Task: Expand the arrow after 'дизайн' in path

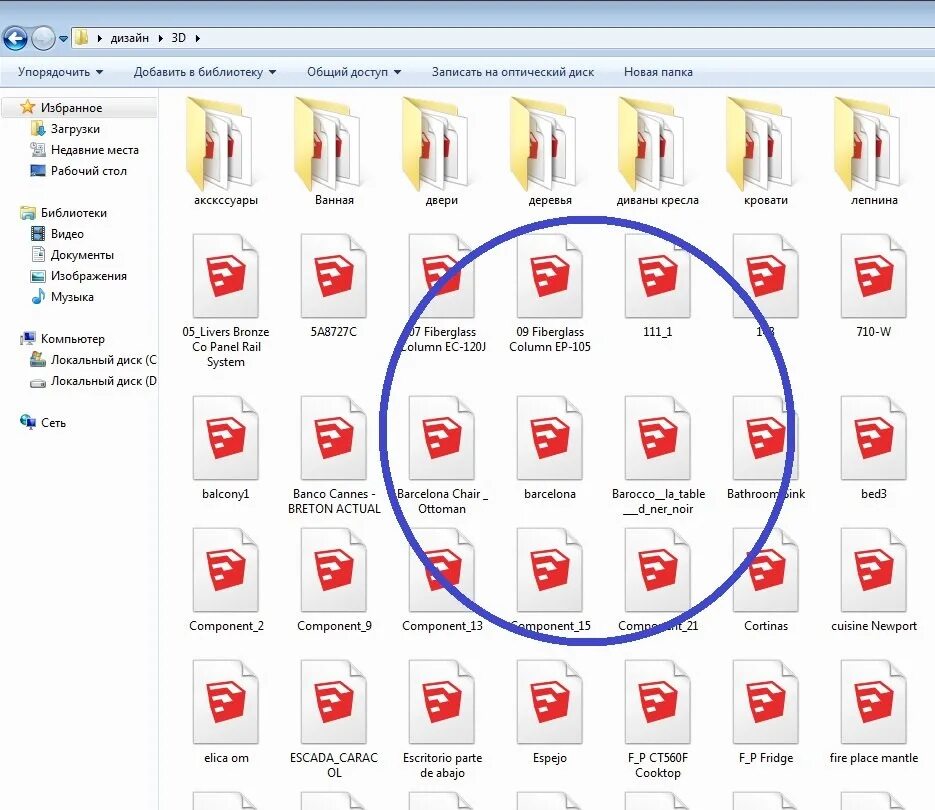Action: pyautogui.click(x=160, y=38)
